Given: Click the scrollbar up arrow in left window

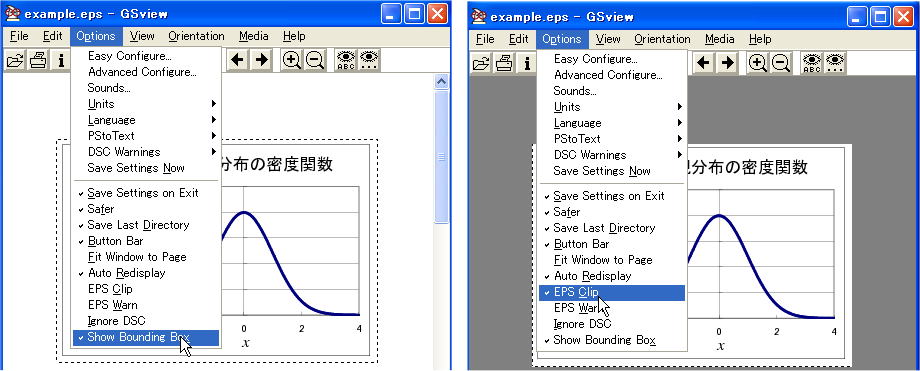Looking at the screenshot, I should click(x=442, y=81).
